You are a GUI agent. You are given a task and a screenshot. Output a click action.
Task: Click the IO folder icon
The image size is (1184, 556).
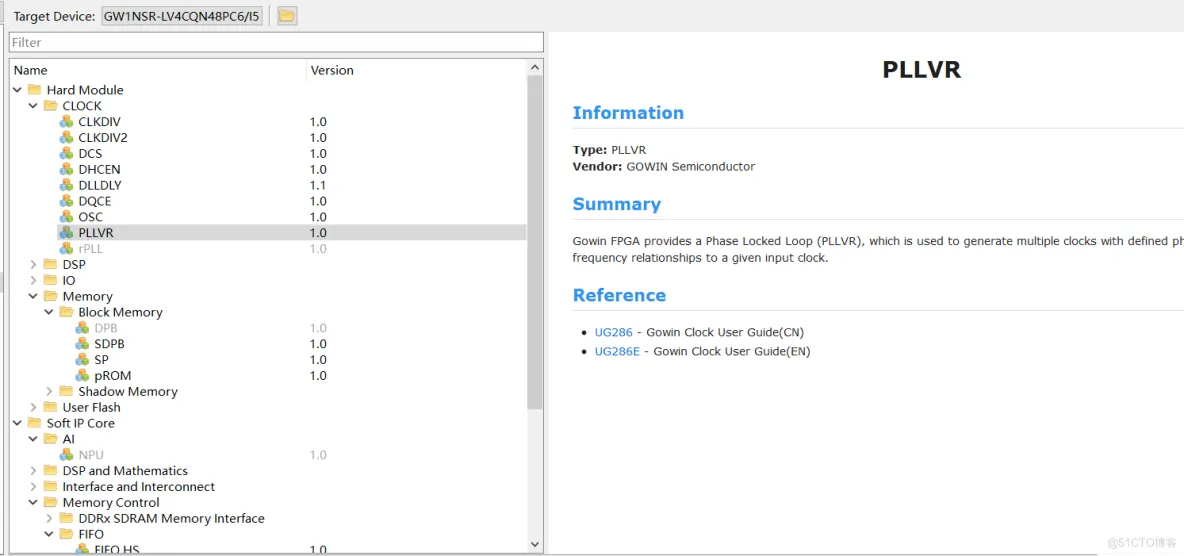point(51,280)
